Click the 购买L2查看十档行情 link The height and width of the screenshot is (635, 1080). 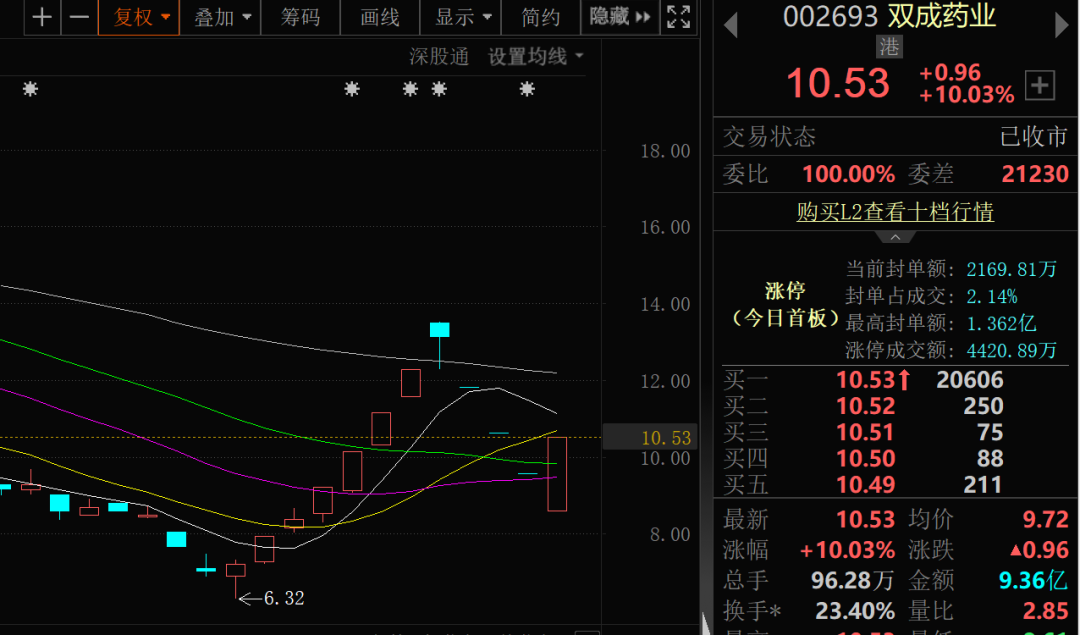[x=895, y=212]
